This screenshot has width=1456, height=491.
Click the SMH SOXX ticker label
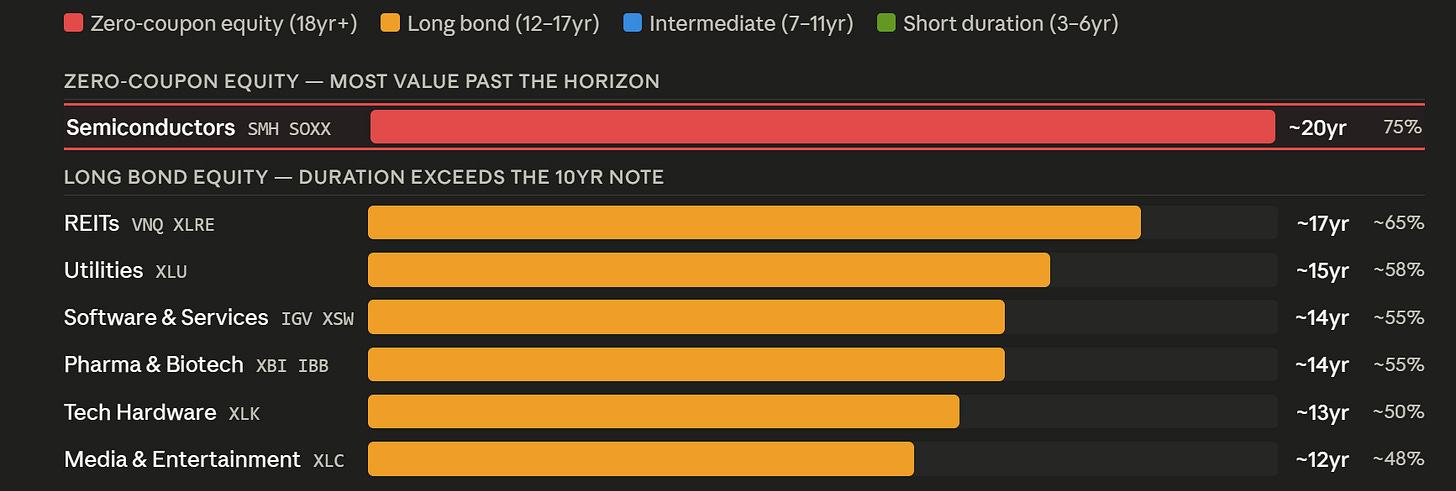(x=288, y=129)
